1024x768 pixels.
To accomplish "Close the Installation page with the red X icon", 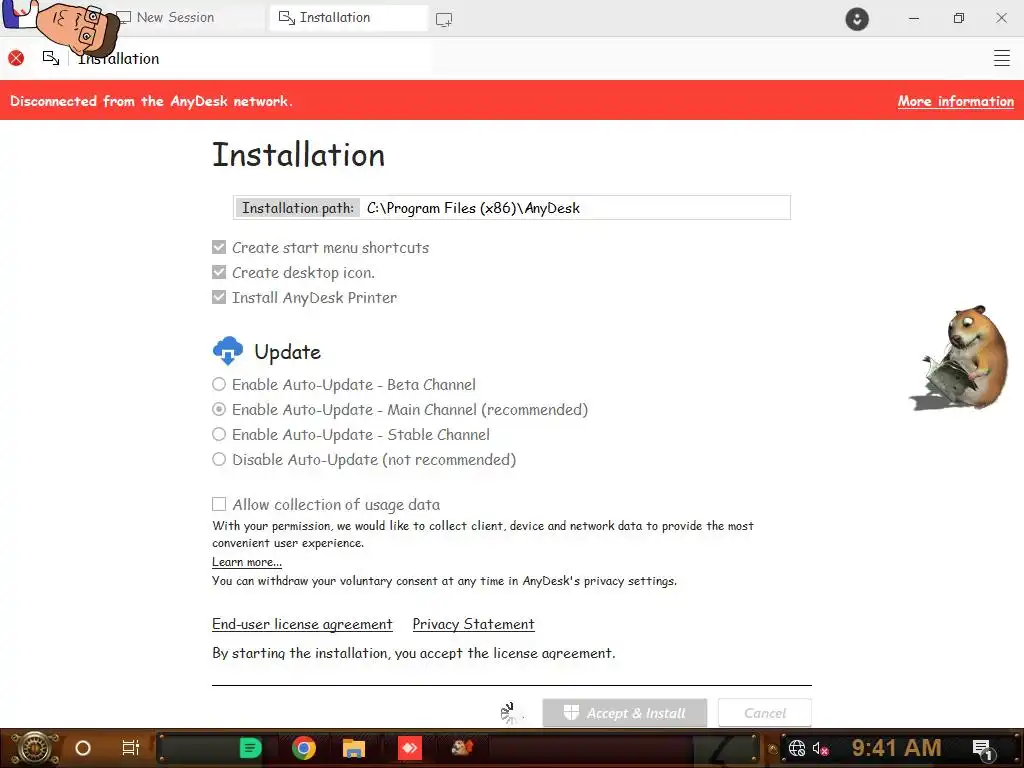I will pos(16,58).
